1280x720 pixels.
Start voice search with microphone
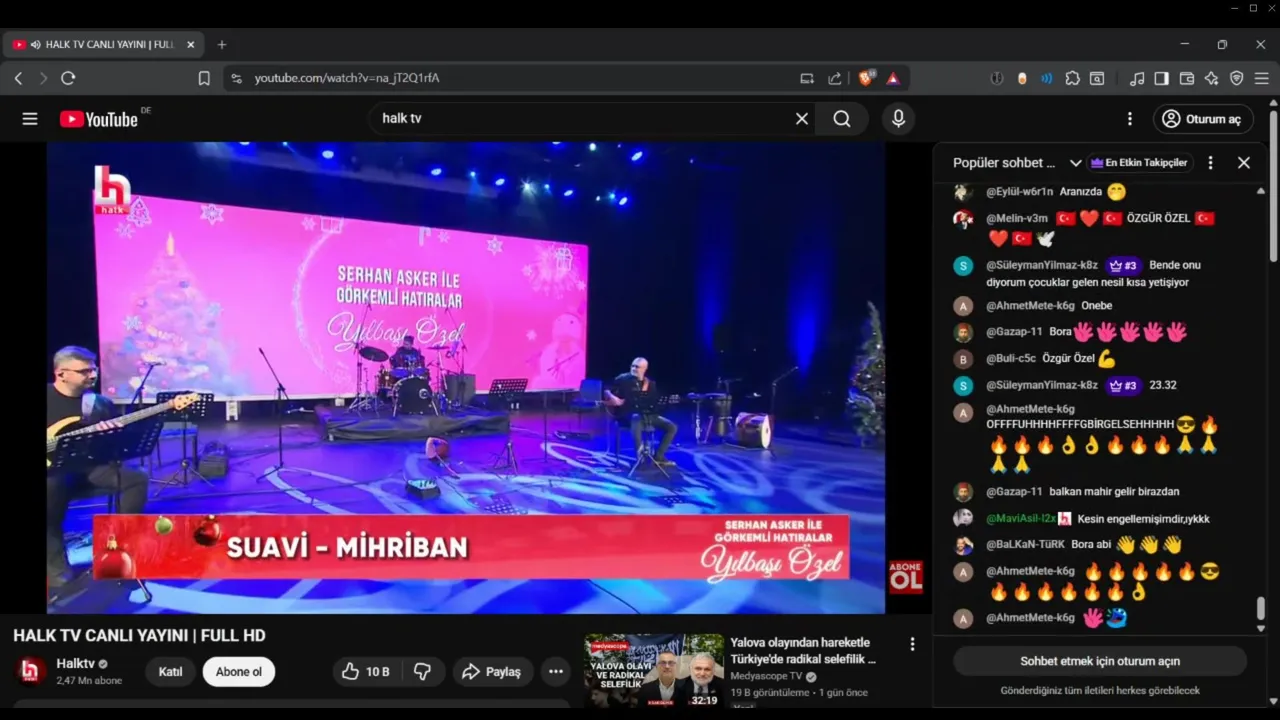coord(898,119)
